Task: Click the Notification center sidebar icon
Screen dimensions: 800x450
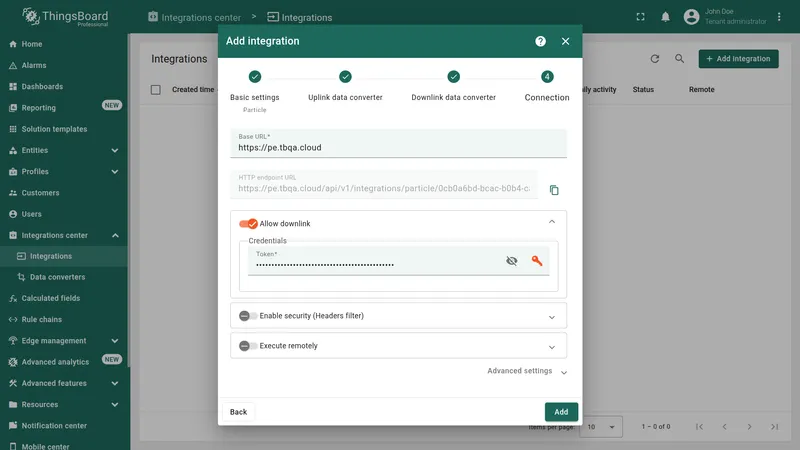Action: click(13, 426)
